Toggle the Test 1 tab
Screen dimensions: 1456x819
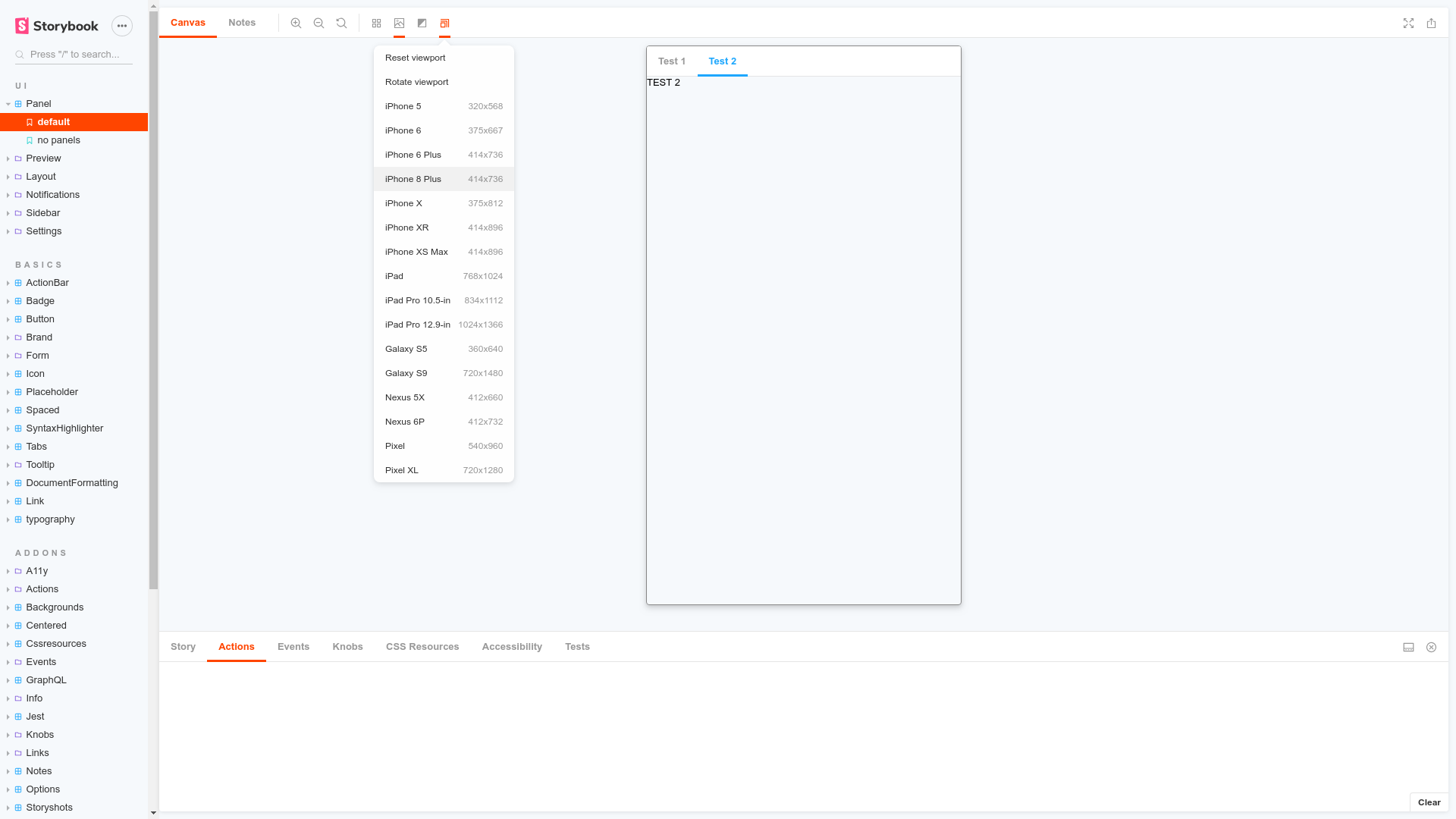(672, 61)
